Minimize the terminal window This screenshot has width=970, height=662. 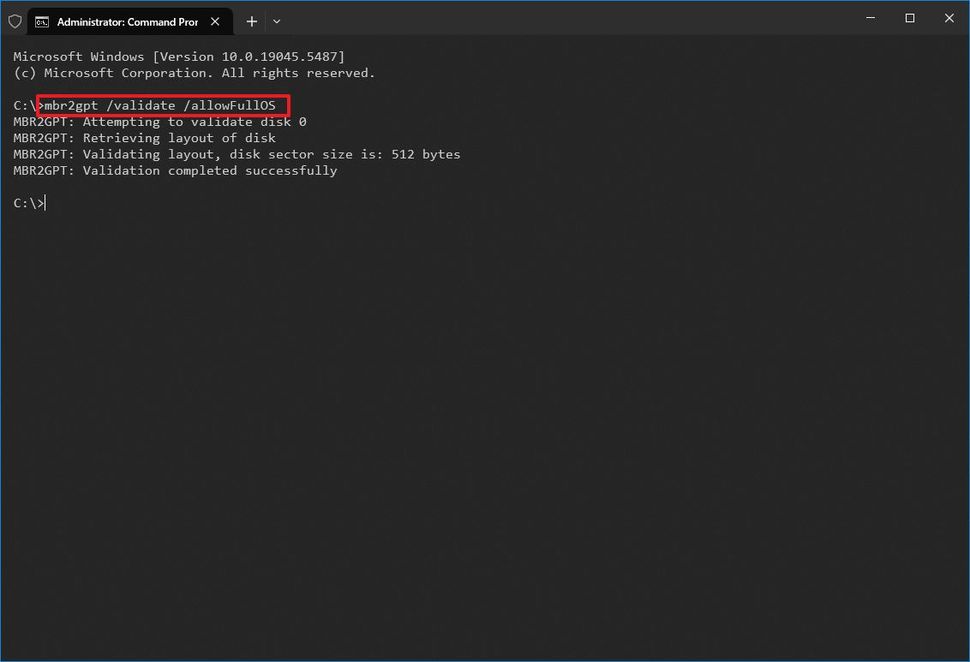pos(870,18)
